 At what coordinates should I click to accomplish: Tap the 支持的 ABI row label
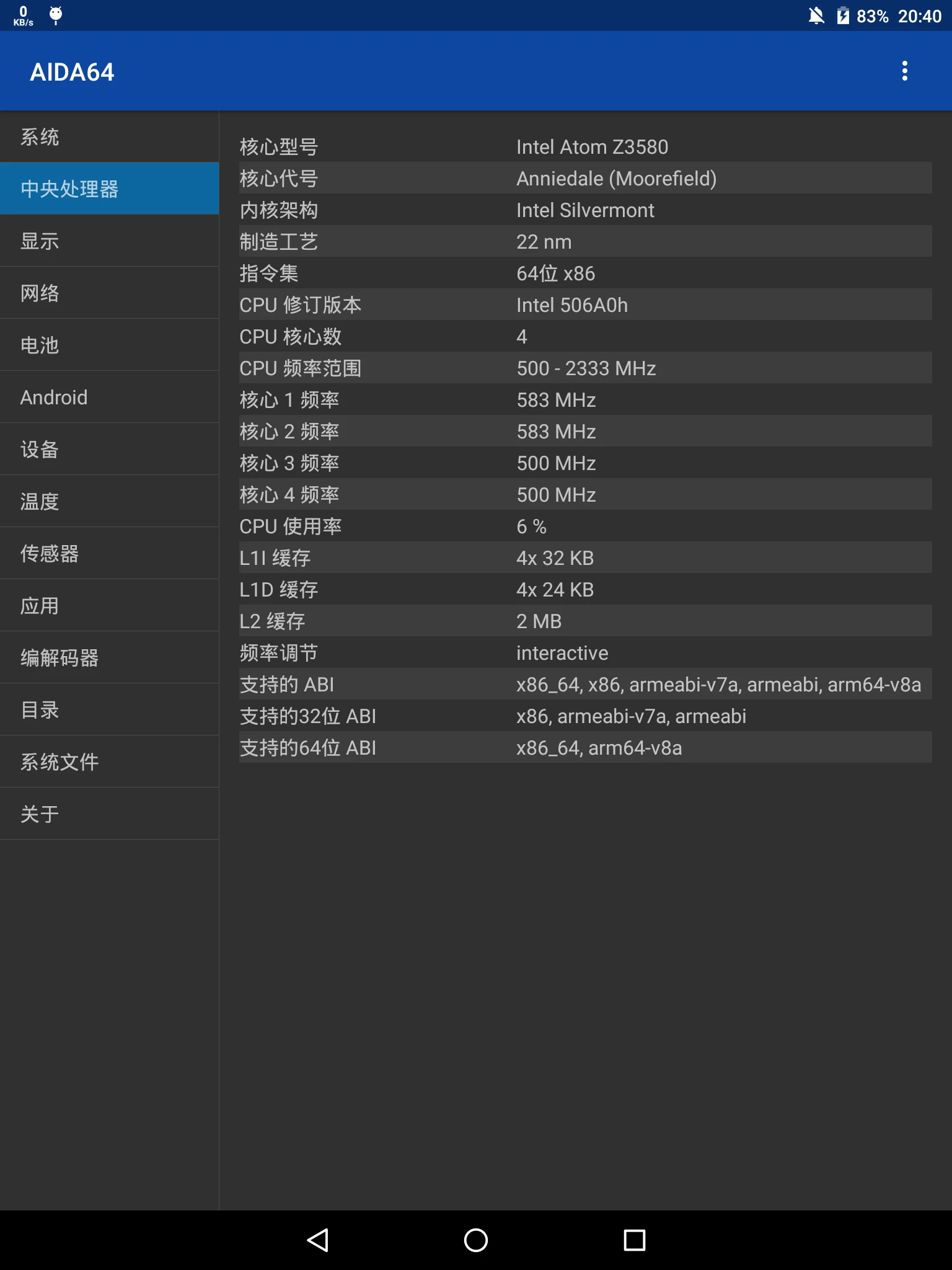(x=286, y=685)
